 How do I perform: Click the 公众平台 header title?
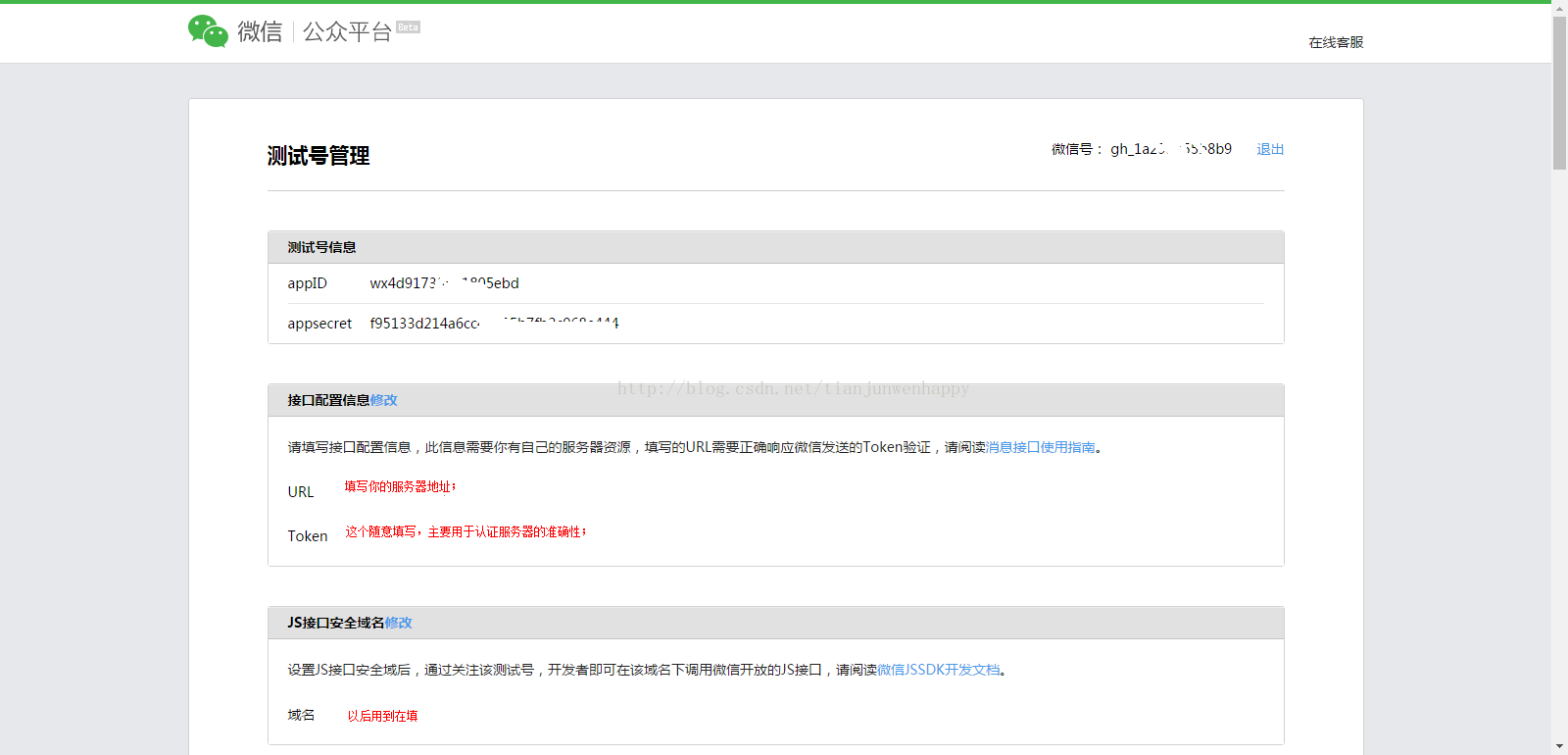[347, 31]
